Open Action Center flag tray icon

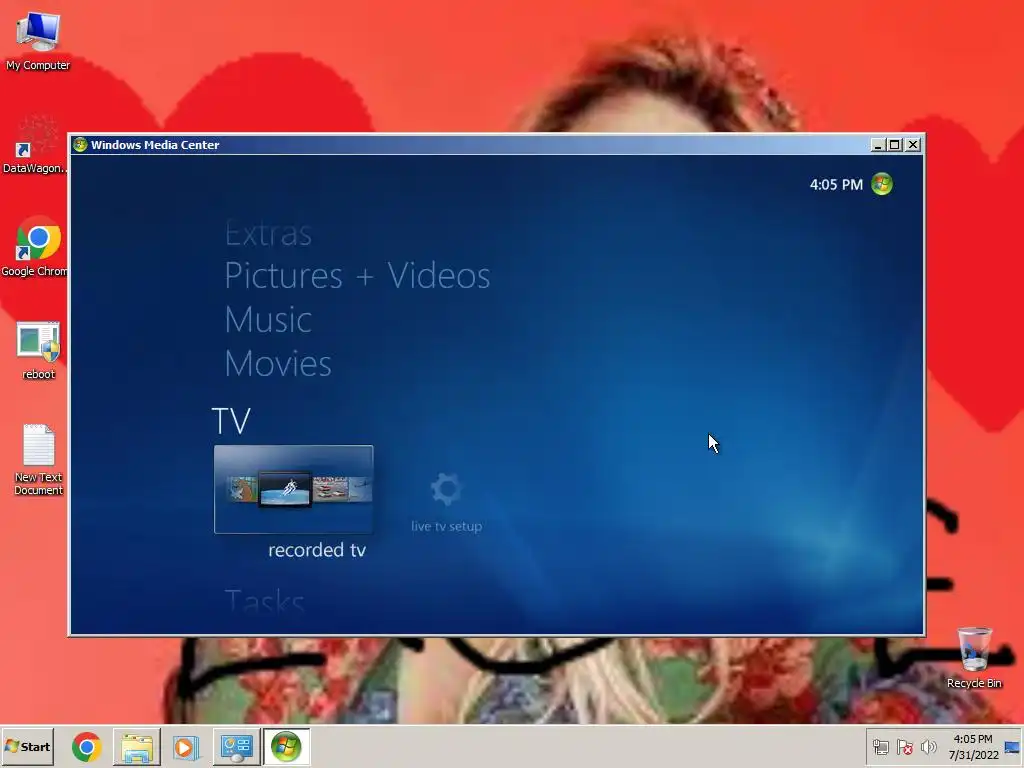pos(904,747)
